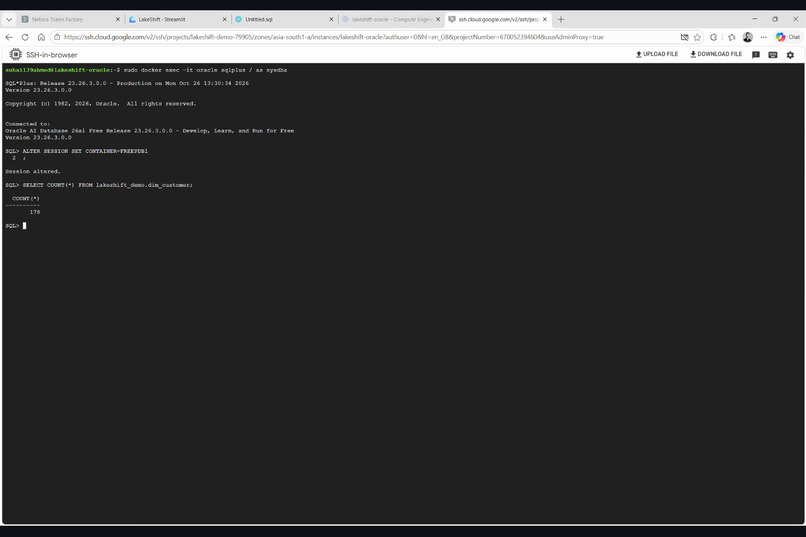This screenshot has width=806, height=537.
Task: Add page to favorites star icon
Action: tap(697, 37)
